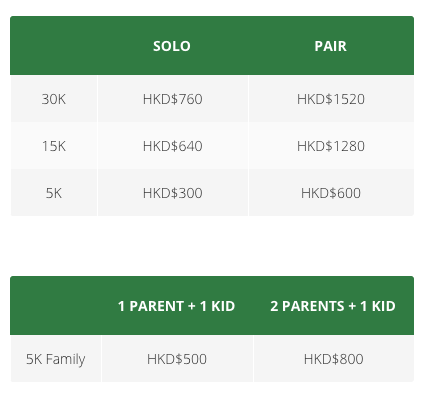Click the HKD$1520 pair price cell
This screenshot has height=399, width=425.
(331, 99)
